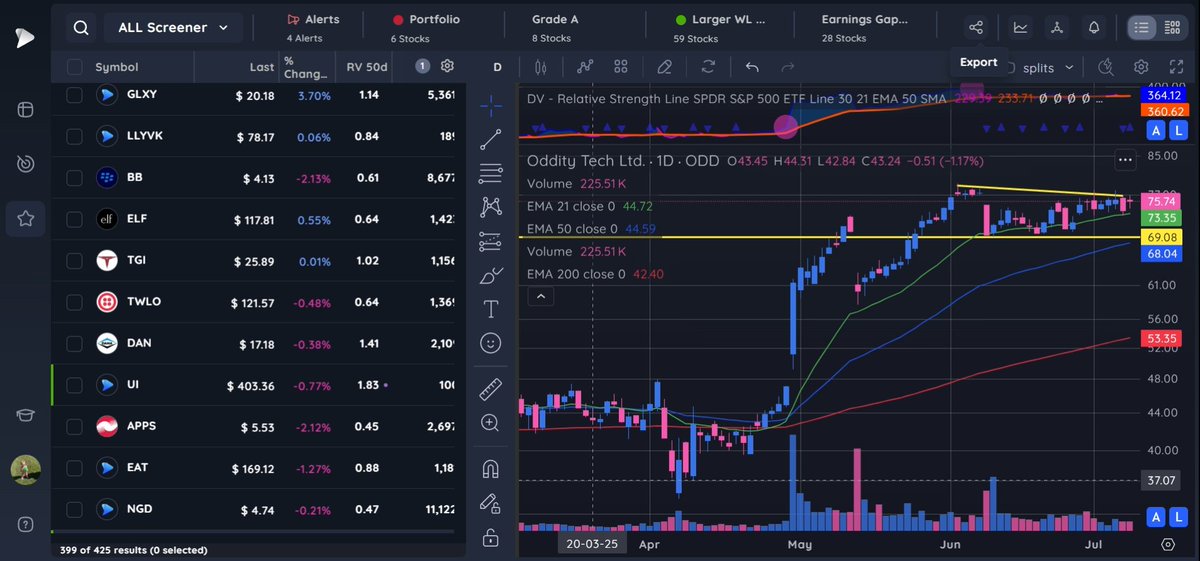Click the app logo in the sidebar
Image resolution: width=1200 pixels, height=561 pixels.
(24, 39)
